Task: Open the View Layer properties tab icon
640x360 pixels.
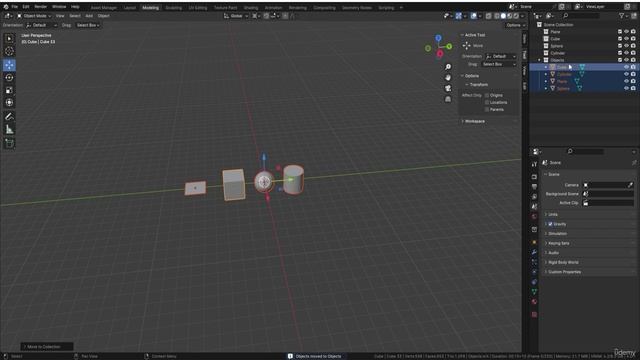Action: (x=534, y=196)
